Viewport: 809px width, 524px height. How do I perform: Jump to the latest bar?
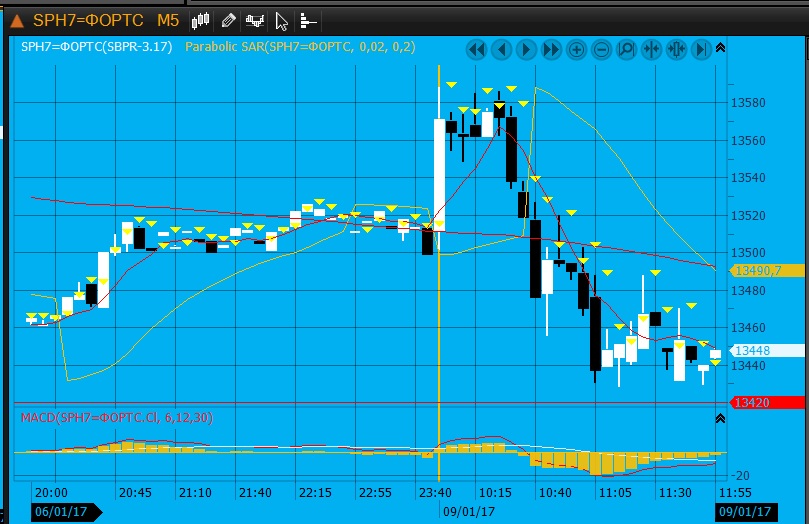click(701, 48)
